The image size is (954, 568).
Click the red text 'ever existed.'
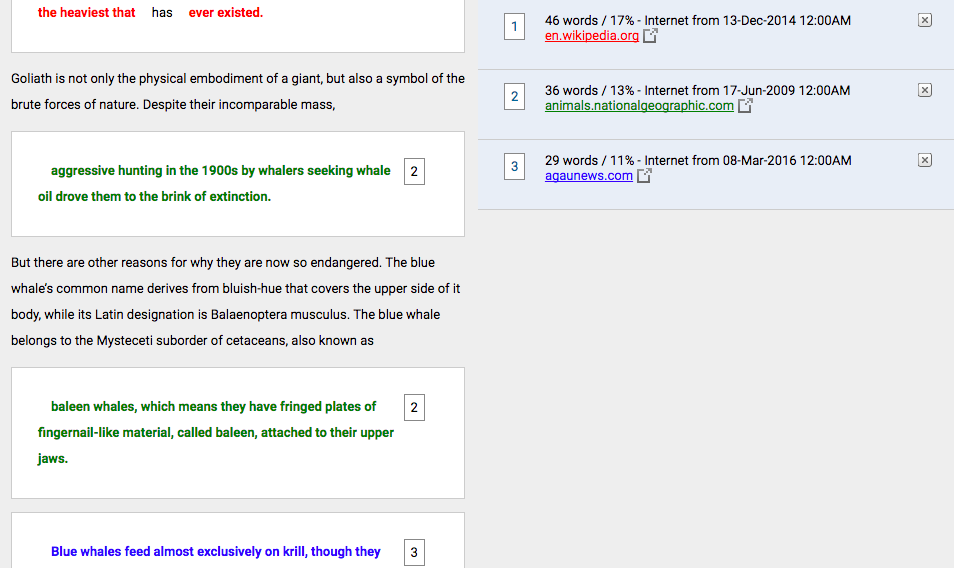pyautogui.click(x=226, y=13)
